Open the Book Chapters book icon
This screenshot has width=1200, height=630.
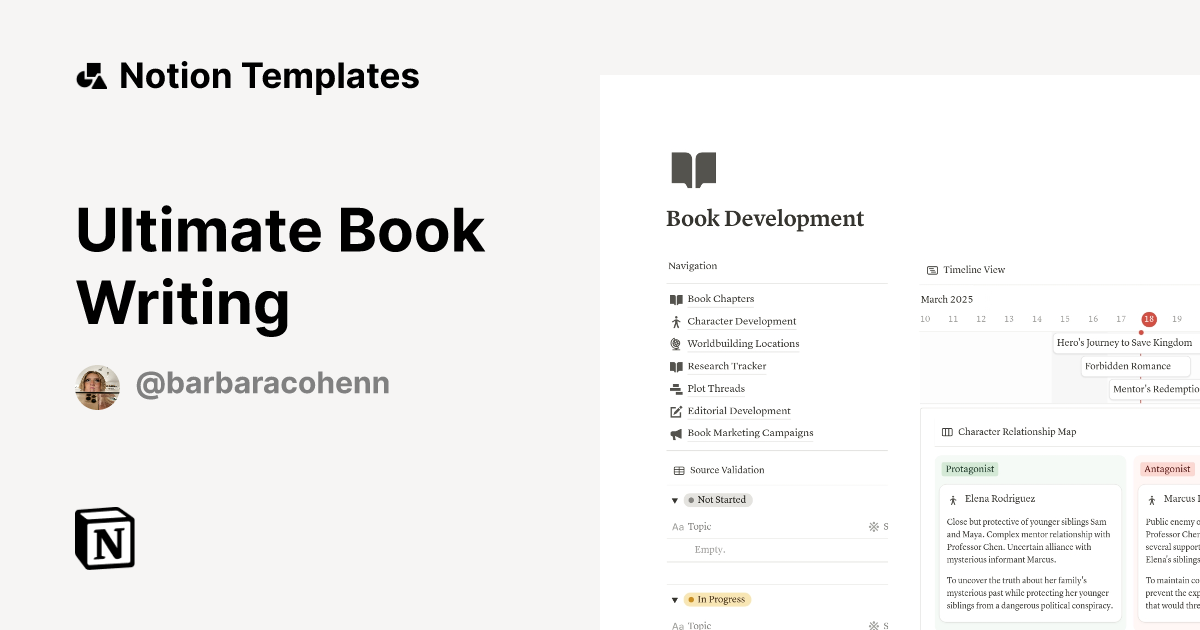point(676,298)
